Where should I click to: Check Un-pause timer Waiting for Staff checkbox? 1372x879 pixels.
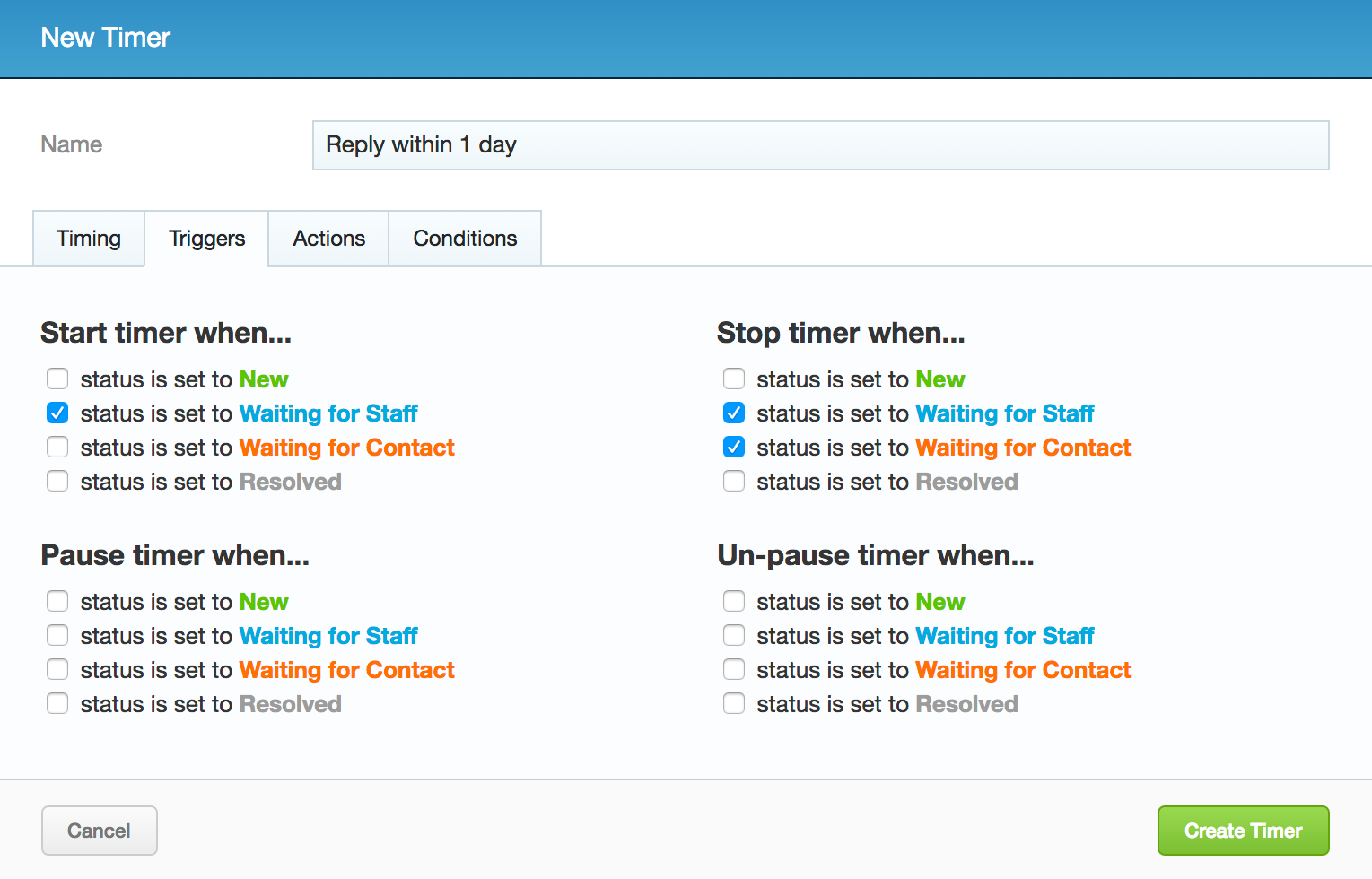point(734,635)
